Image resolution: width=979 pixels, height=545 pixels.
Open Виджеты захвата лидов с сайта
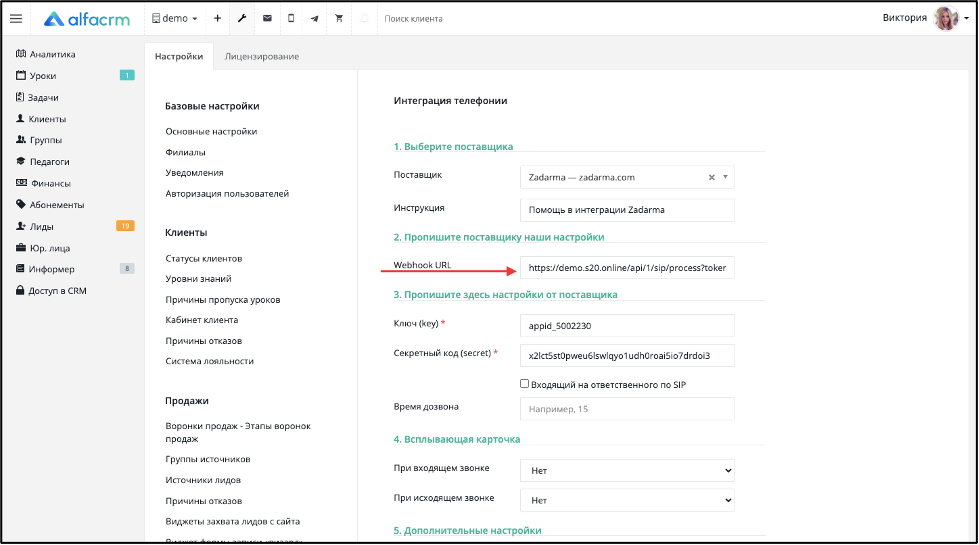(x=233, y=522)
